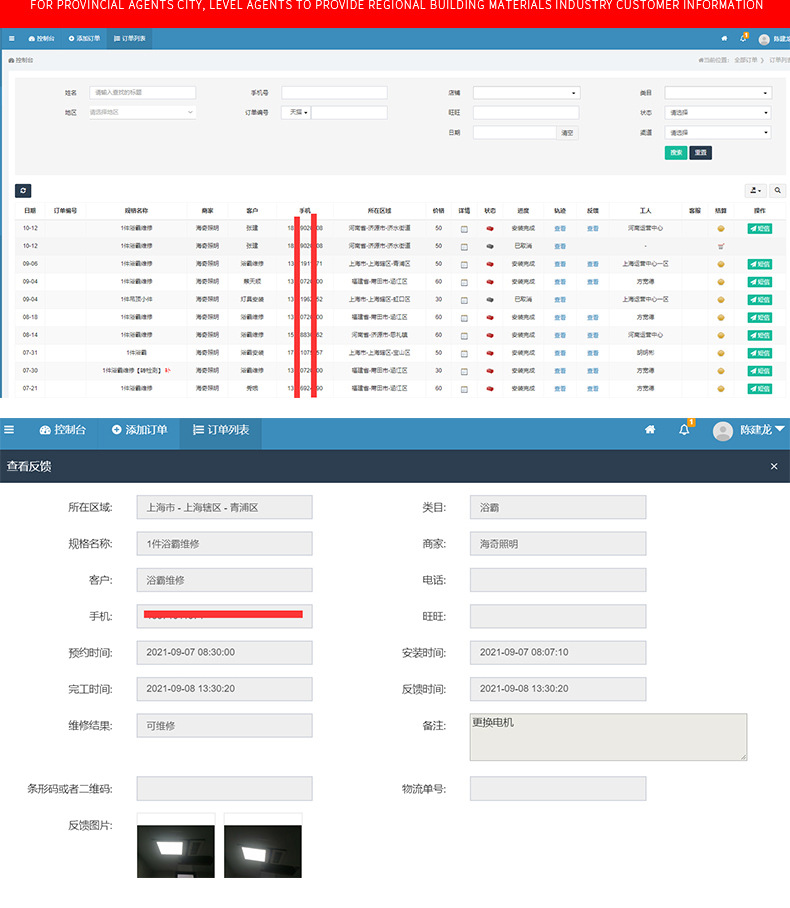
Task: Click red status icon of 09-06 order
Action: click(x=490, y=264)
